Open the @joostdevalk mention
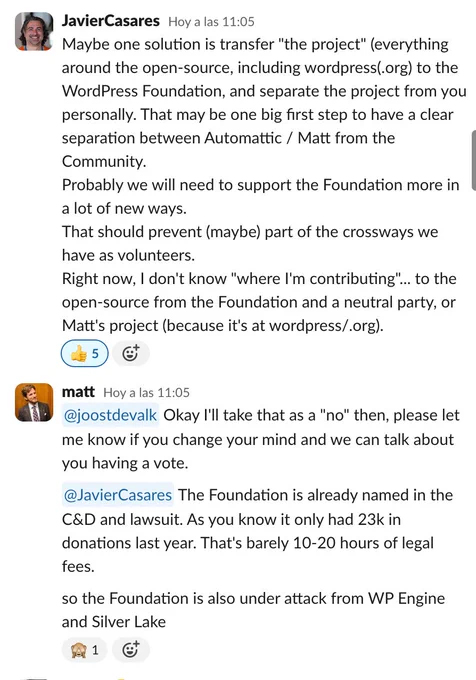Viewport: 476px width, 680px height. (110, 415)
